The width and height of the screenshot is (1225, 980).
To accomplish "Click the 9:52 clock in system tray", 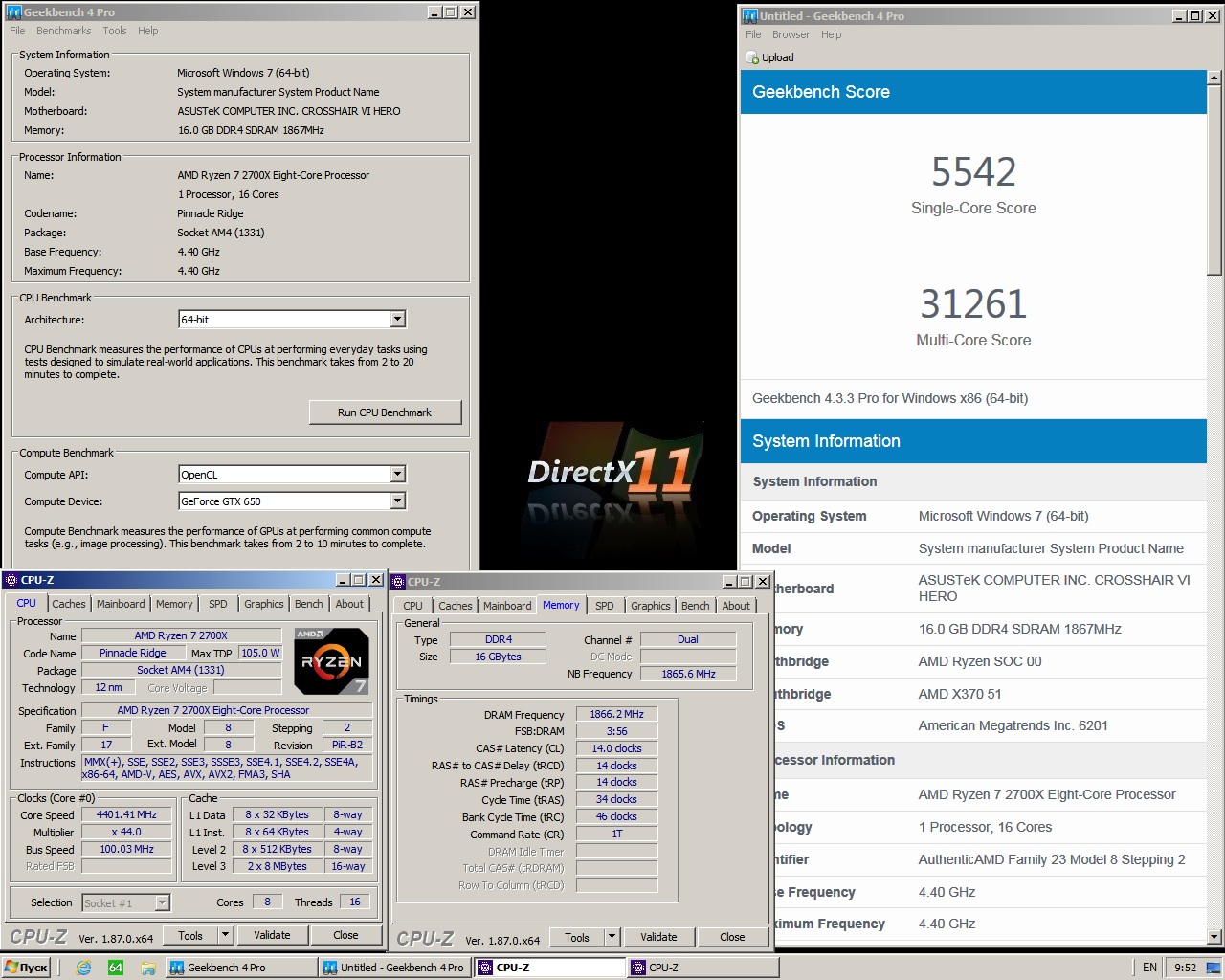I will pyautogui.click(x=1185, y=968).
